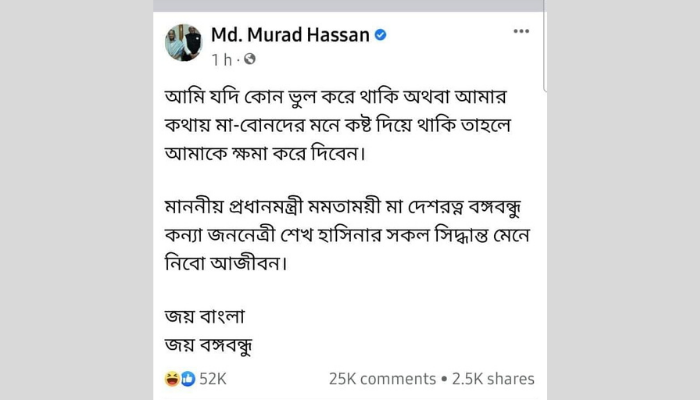The image size is (700, 400).
Task: Click the blue verified badge
Action: click(x=380, y=35)
